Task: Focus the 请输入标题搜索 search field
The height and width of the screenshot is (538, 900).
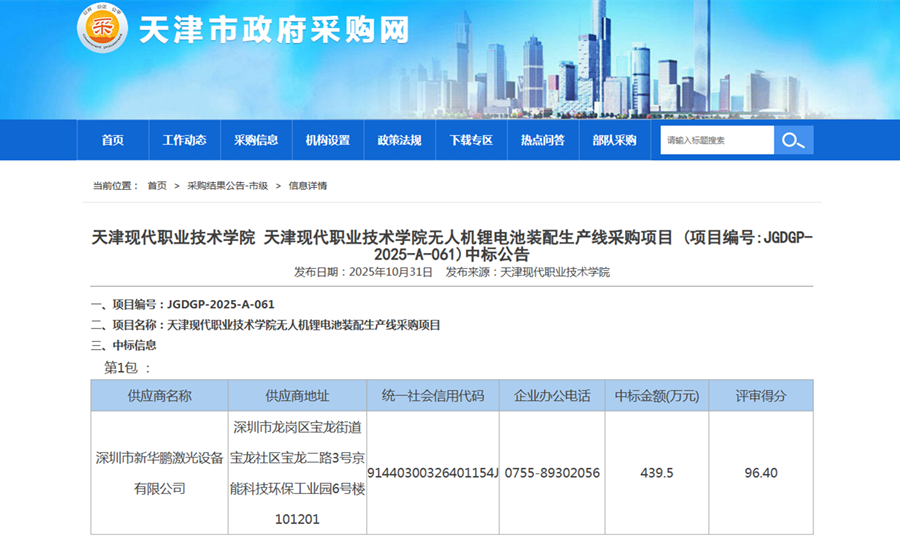Action: pos(716,140)
